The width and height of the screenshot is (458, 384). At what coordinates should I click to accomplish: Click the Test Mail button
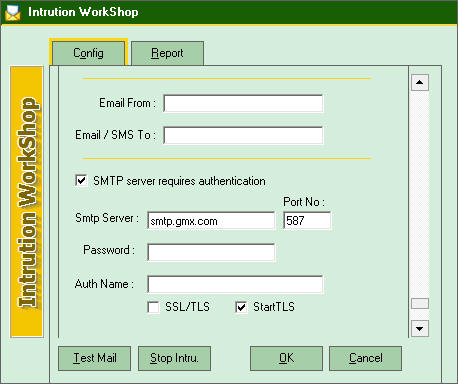pyautogui.click(x=95, y=358)
